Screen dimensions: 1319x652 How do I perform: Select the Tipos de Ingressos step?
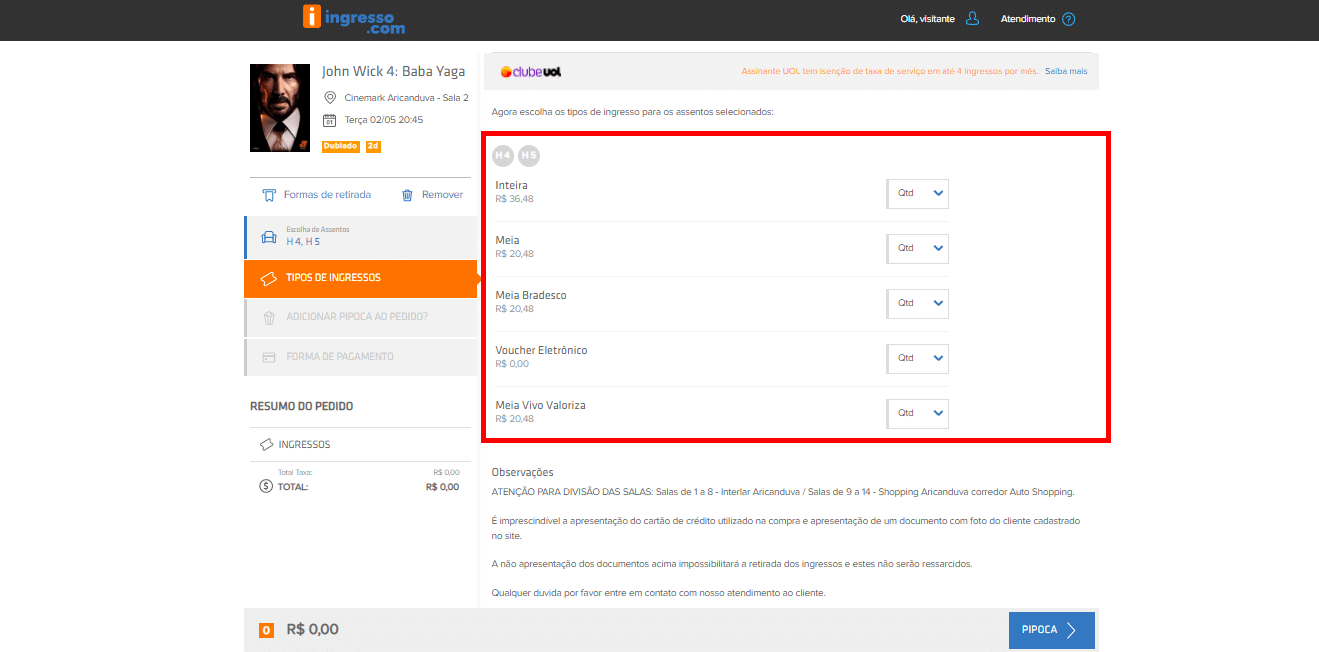pyautogui.click(x=361, y=278)
